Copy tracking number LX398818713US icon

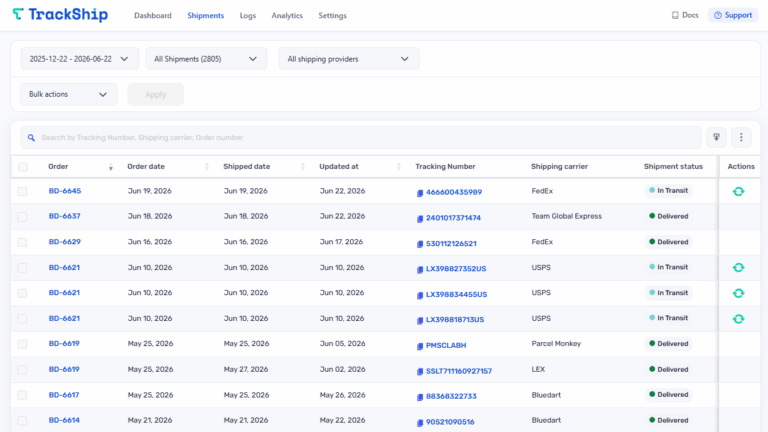(420, 320)
